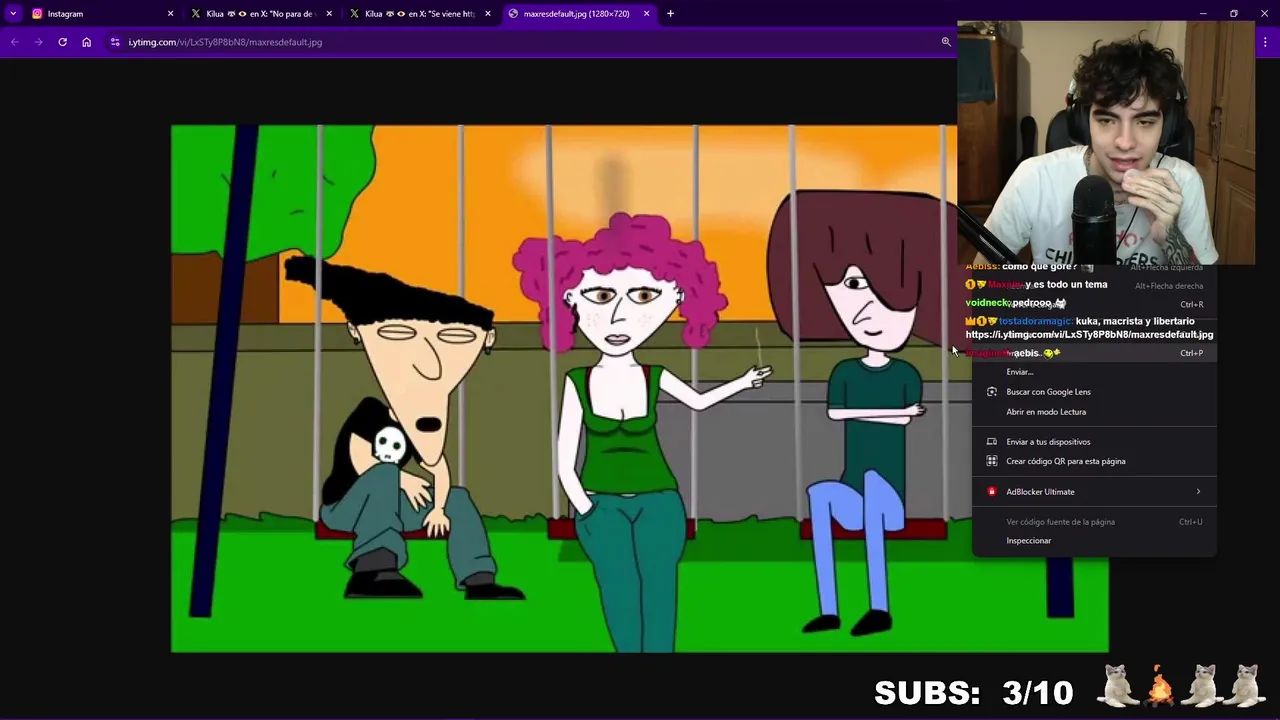Click the "SUBS: 3/10" counter
Viewport: 1280px width, 720px height.
pyautogui.click(x=973, y=692)
